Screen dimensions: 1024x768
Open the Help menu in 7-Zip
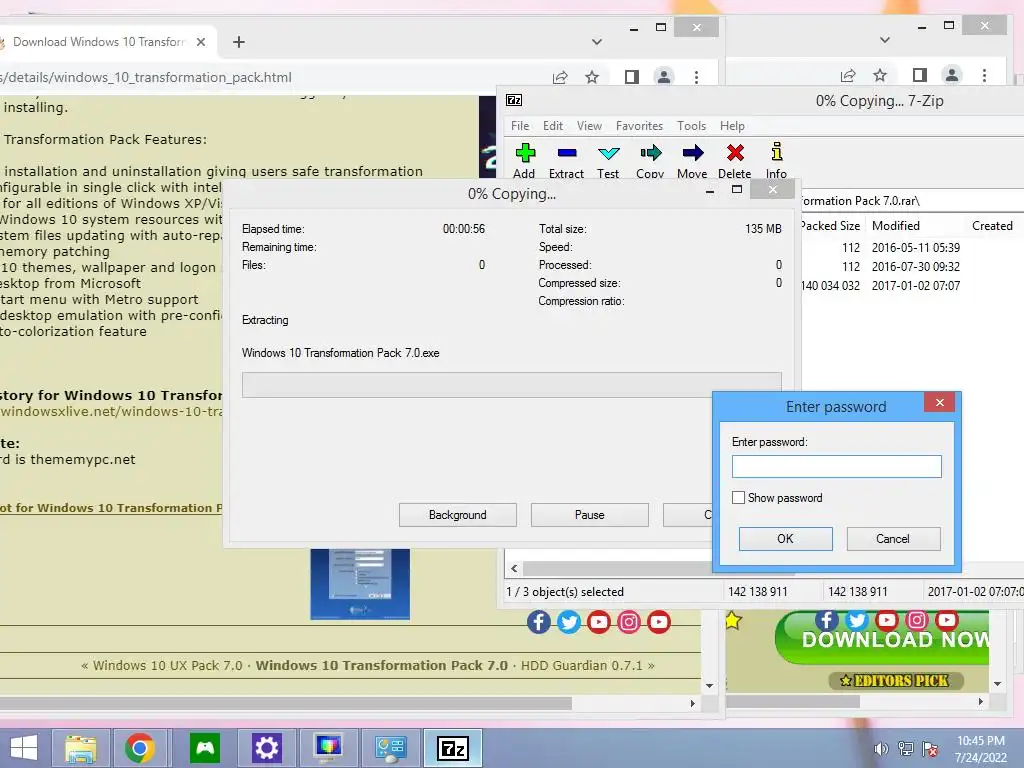click(732, 125)
